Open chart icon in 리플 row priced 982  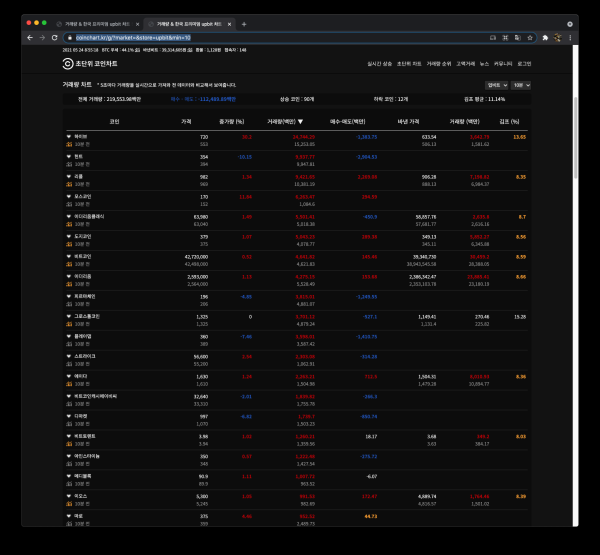[69, 184]
